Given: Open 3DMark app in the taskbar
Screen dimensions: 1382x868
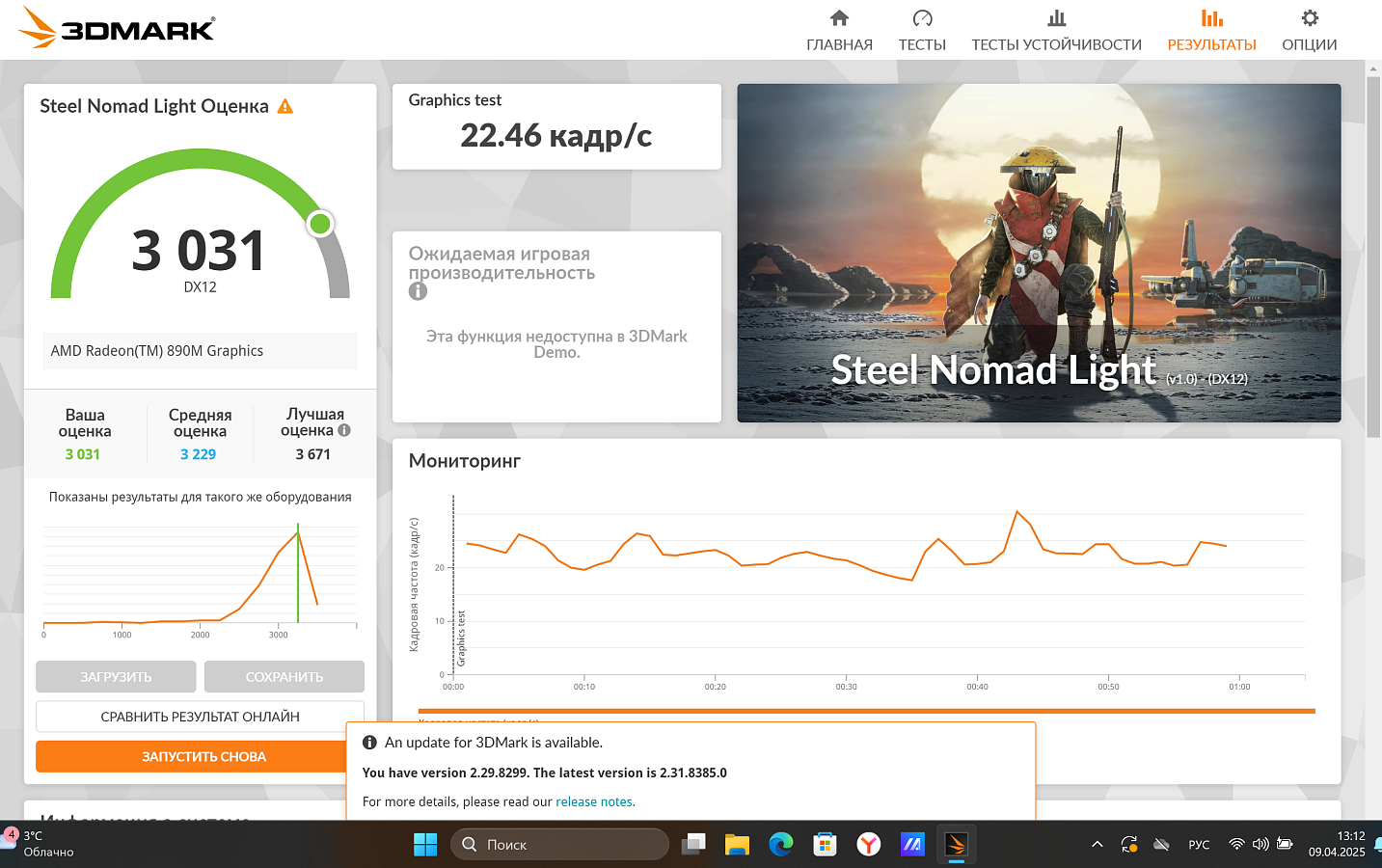Looking at the screenshot, I should [x=956, y=845].
